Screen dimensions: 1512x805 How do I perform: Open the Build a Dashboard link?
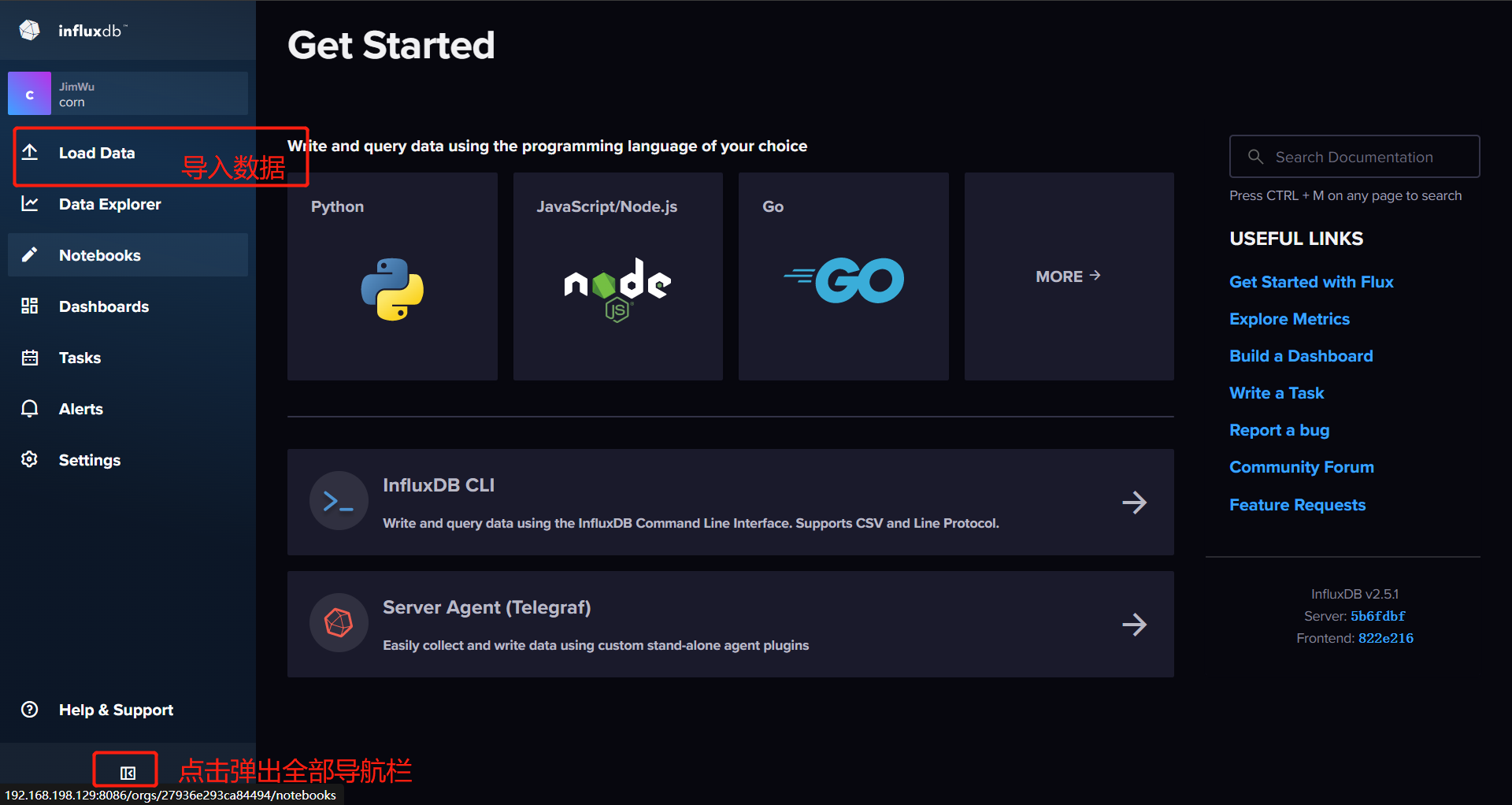coord(1301,356)
